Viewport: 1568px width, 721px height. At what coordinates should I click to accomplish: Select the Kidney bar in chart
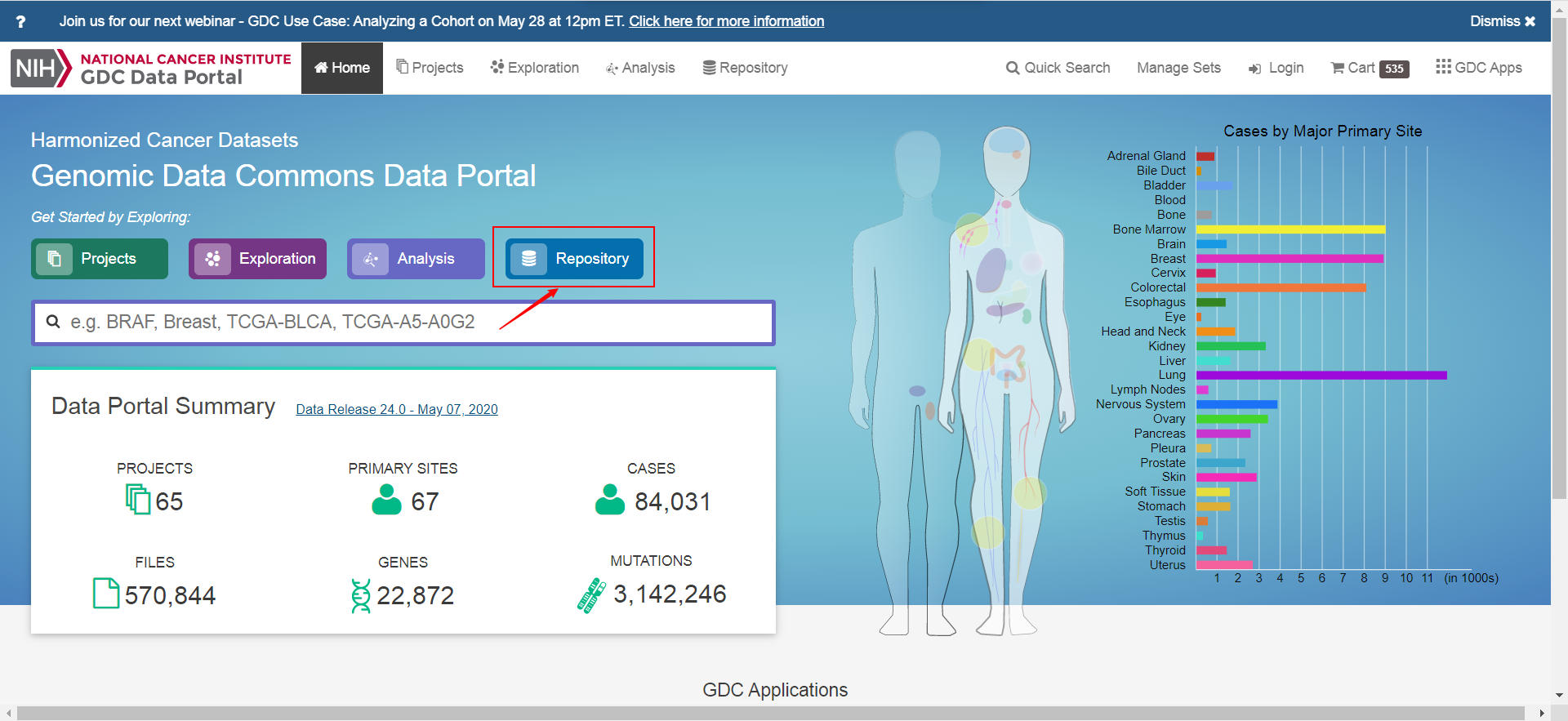pyautogui.click(x=1231, y=346)
